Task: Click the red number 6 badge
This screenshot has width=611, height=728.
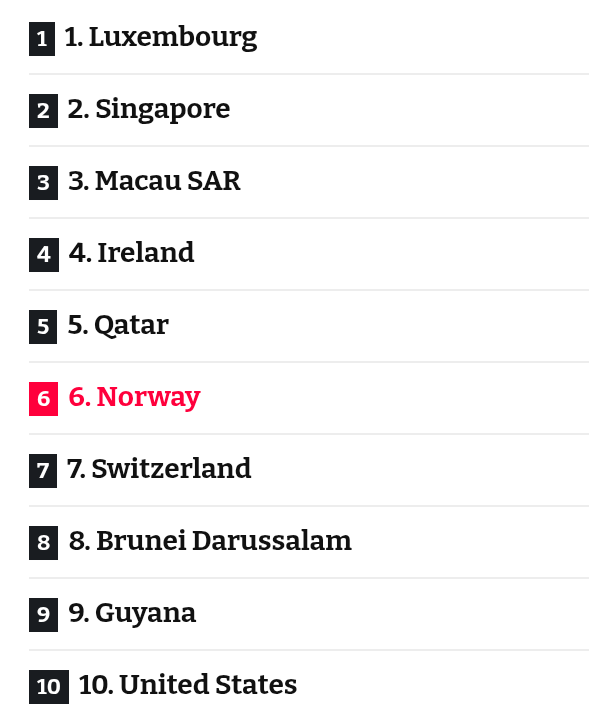Action: pyautogui.click(x=43, y=399)
